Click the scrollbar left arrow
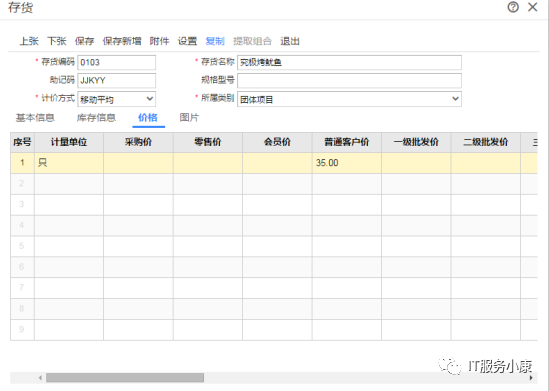The width and height of the screenshot is (549, 391). tap(40, 378)
